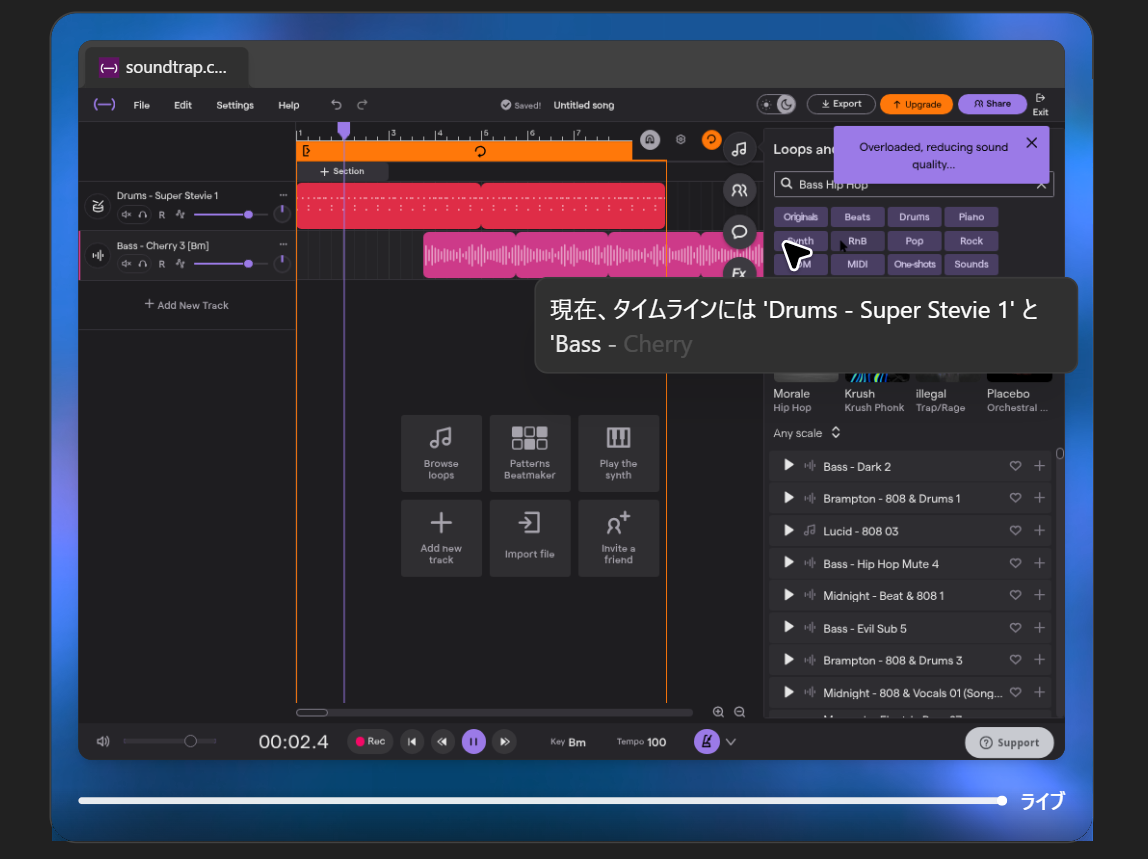Dismiss the Overloaded notification
The width and height of the screenshot is (1148, 859).
pyautogui.click(x=1032, y=143)
